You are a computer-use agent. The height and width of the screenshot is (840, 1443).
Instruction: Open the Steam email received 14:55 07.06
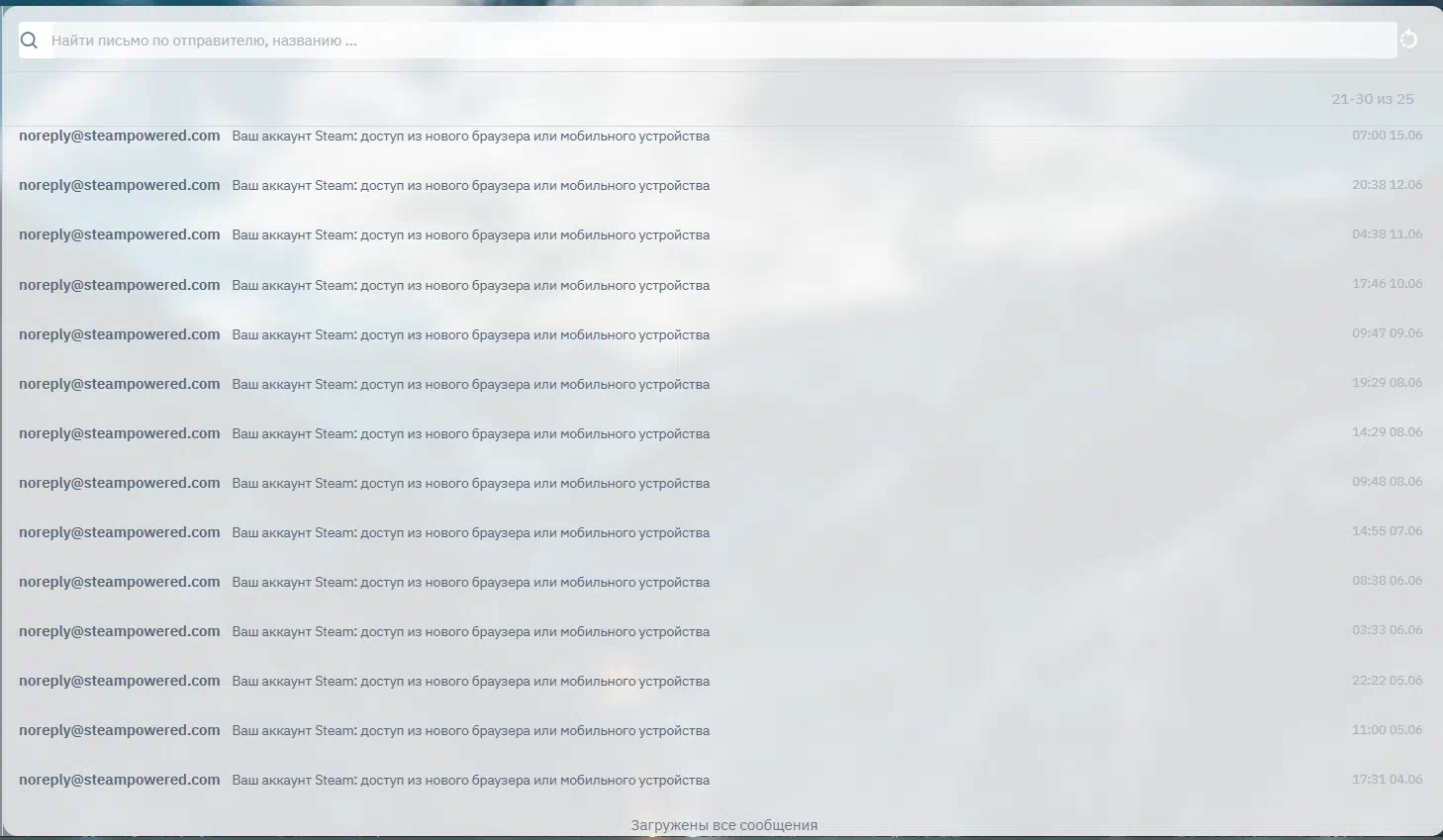(721, 532)
